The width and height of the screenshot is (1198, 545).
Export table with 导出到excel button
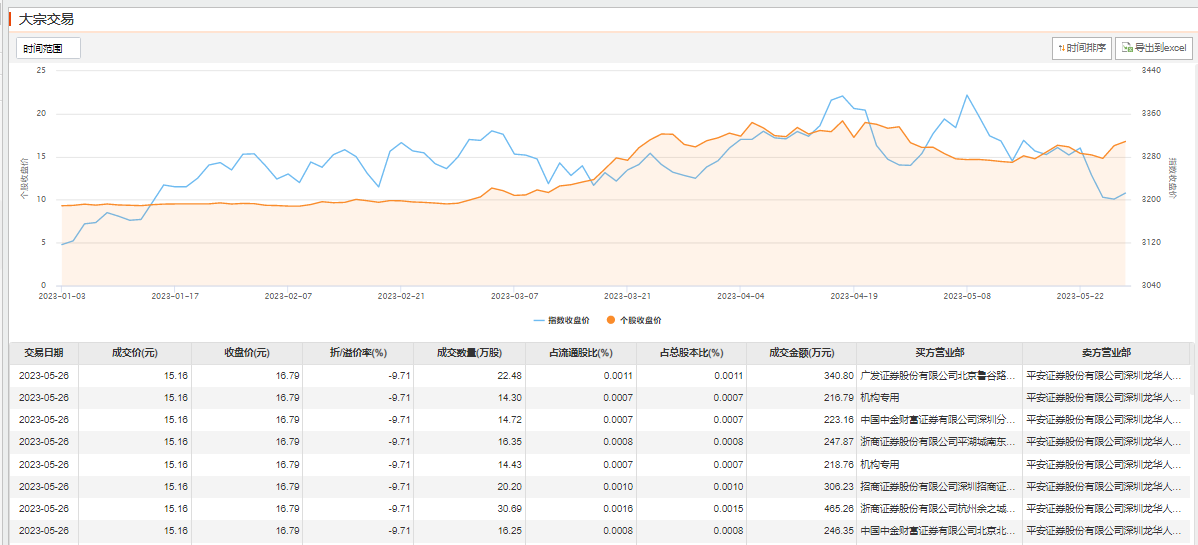click(1152, 47)
